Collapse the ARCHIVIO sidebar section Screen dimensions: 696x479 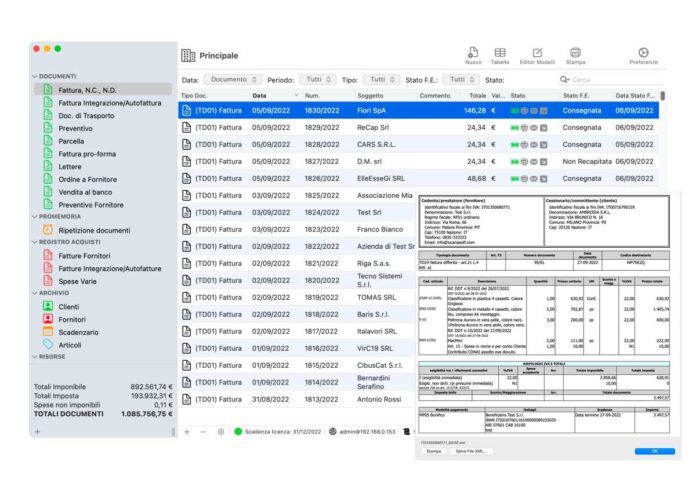pyautogui.click(x=35, y=293)
